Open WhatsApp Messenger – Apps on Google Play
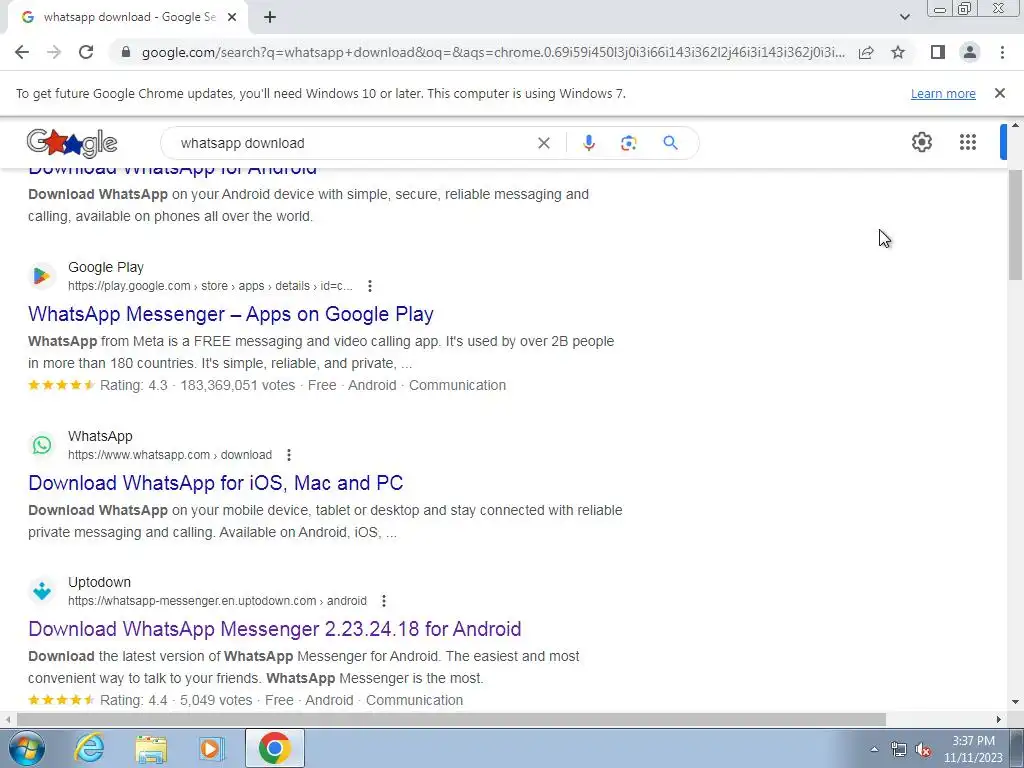This screenshot has width=1024, height=768. point(231,314)
